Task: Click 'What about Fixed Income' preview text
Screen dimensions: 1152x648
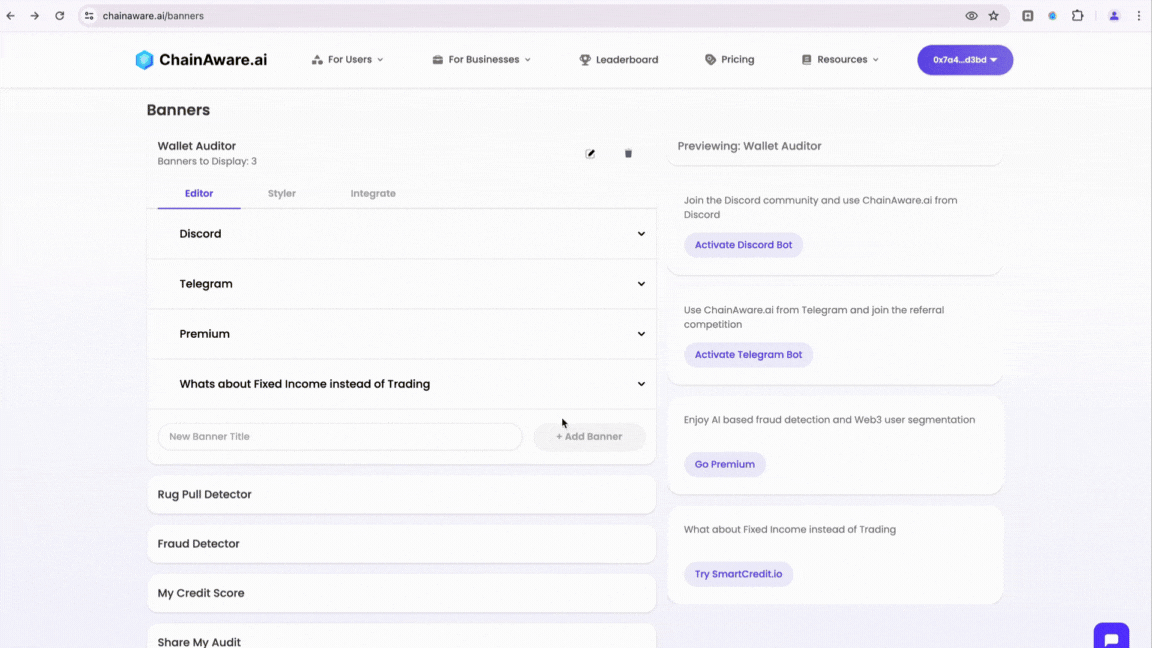Action: 790,530
